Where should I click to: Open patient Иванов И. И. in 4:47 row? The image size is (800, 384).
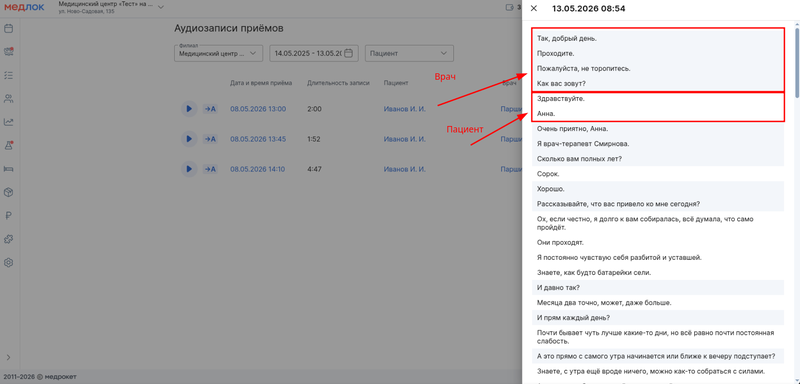click(x=404, y=169)
